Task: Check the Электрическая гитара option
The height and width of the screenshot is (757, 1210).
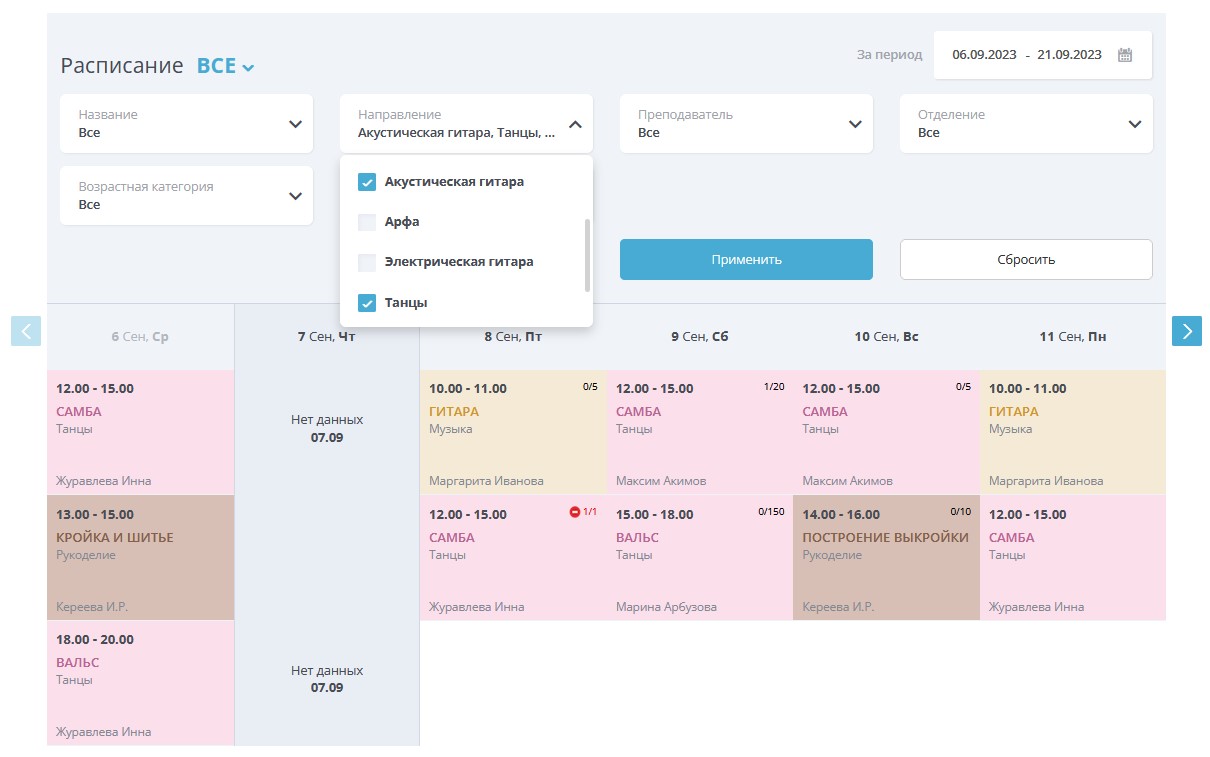Action: (x=367, y=262)
